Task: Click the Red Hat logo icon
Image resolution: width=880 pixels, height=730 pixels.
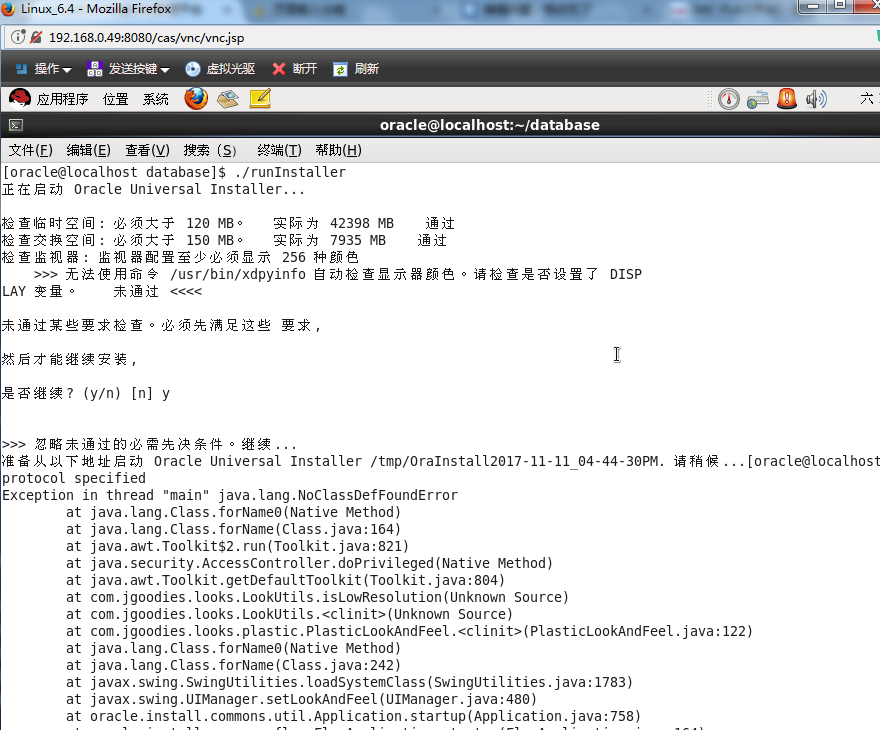Action: pyautogui.click(x=20, y=99)
